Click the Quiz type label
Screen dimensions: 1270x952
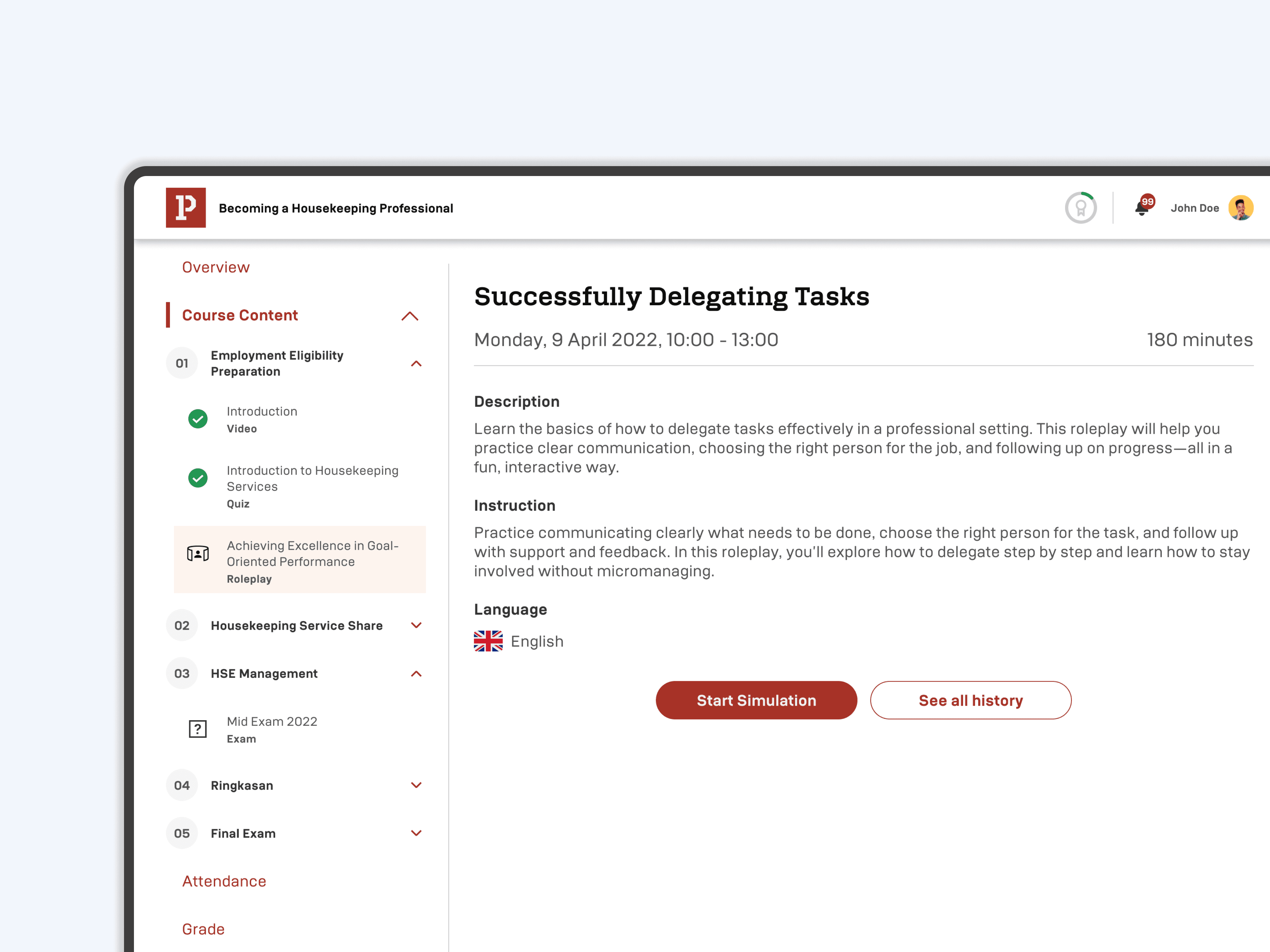(238, 504)
